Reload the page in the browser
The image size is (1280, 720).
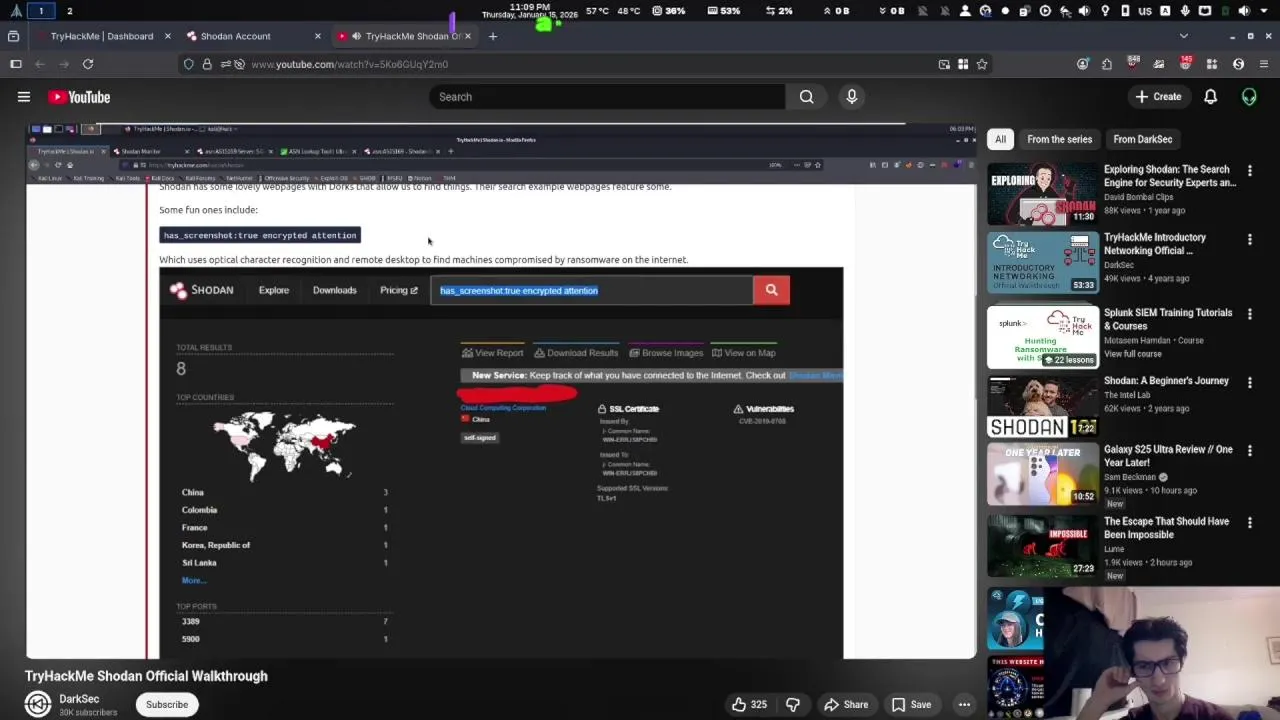pyautogui.click(x=88, y=64)
